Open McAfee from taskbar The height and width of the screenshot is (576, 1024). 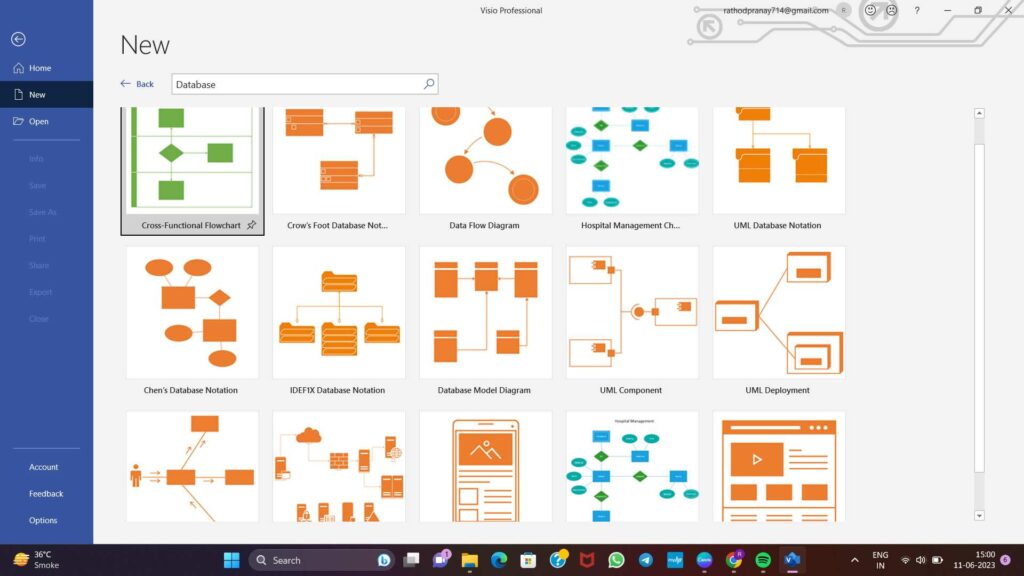[587, 560]
